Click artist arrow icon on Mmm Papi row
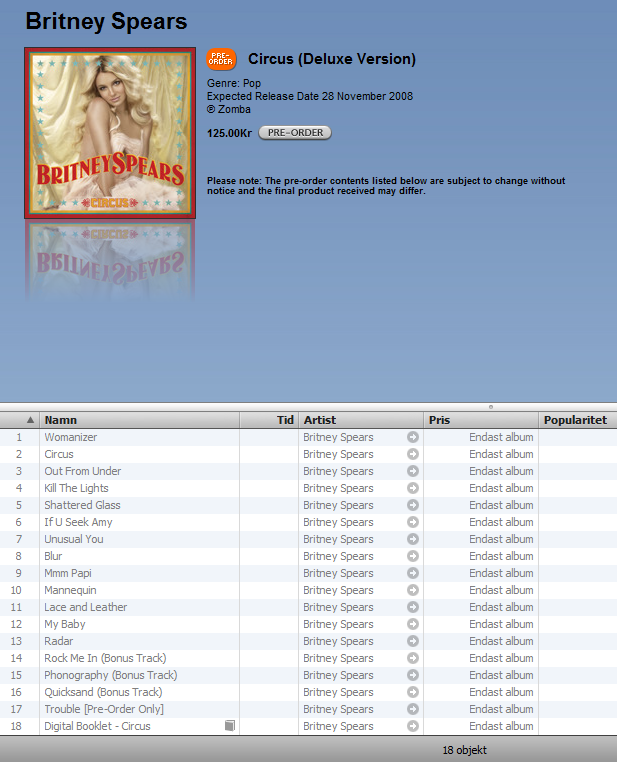 coord(413,573)
